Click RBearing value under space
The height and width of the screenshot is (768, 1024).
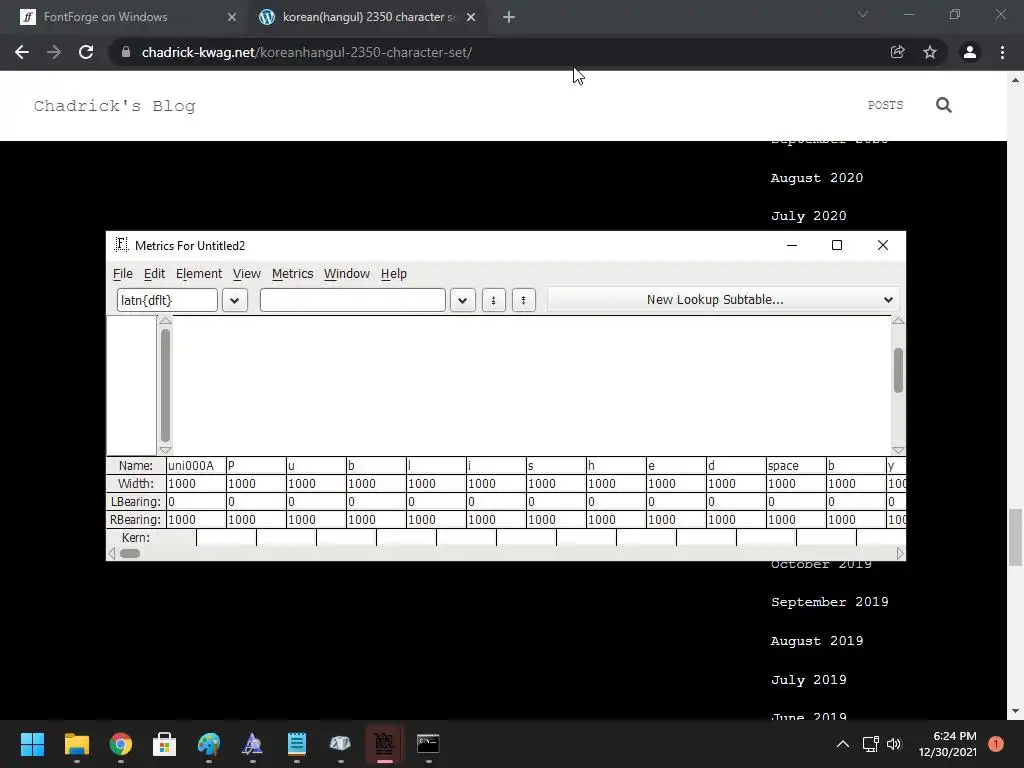795,520
